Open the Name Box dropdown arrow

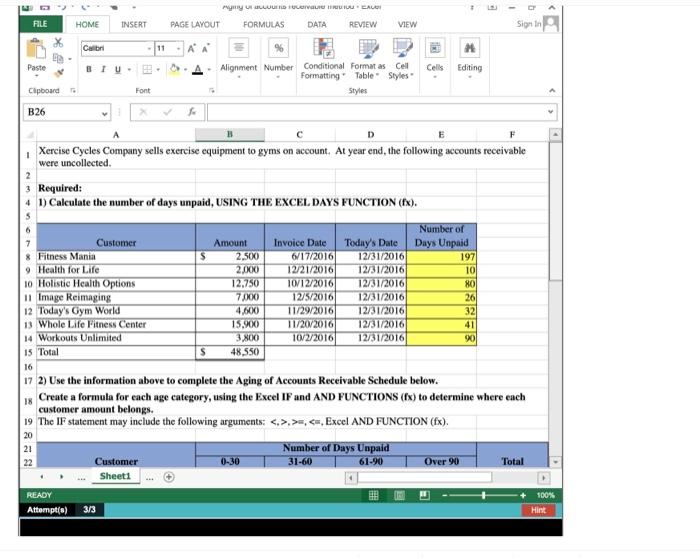(x=104, y=113)
